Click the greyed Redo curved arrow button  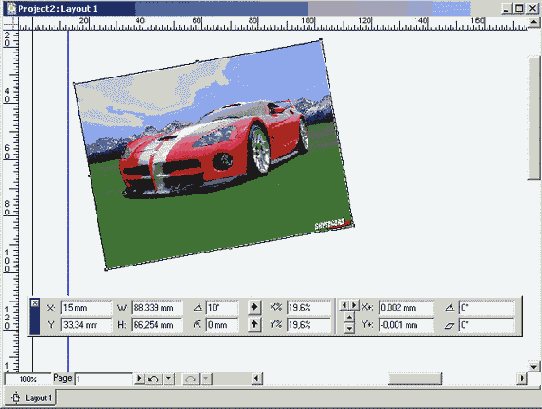[191, 379]
